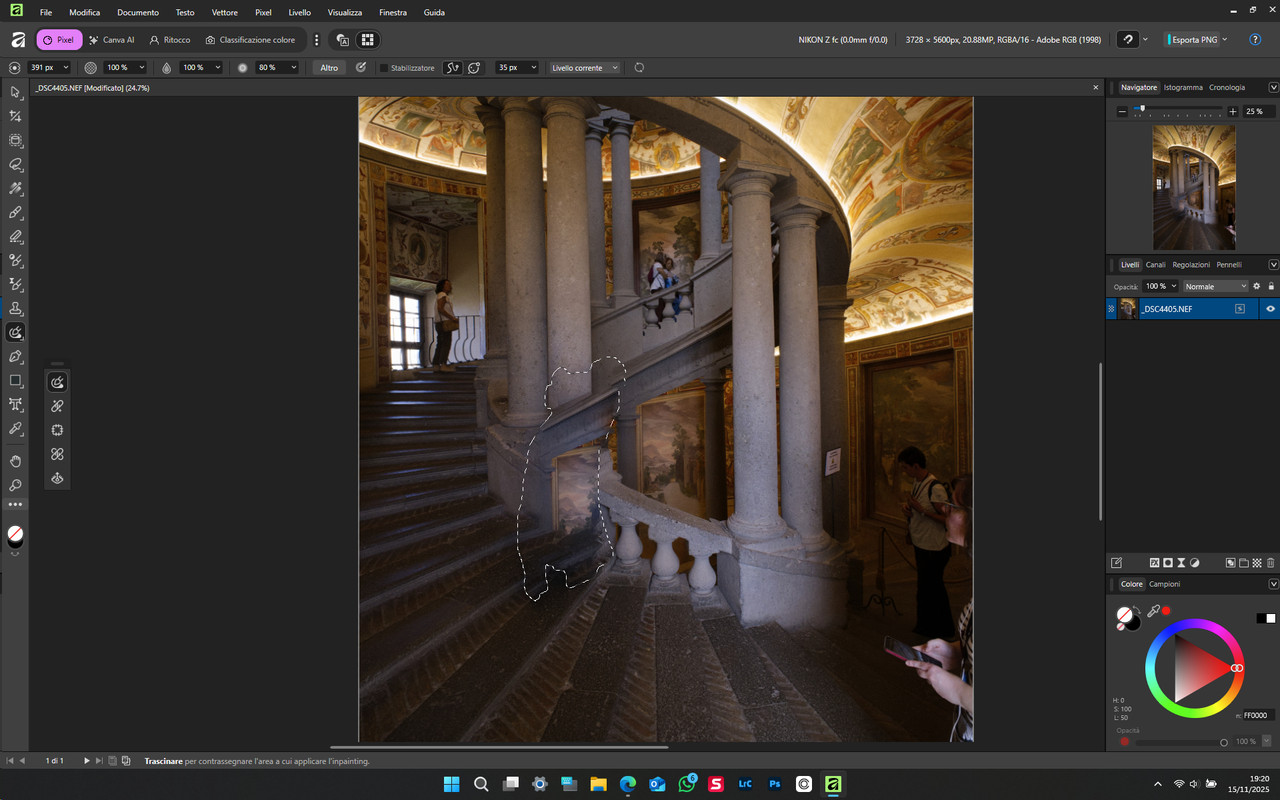This screenshot has width=1280, height=800.
Task: Click the Altro button
Action: [x=329, y=68]
